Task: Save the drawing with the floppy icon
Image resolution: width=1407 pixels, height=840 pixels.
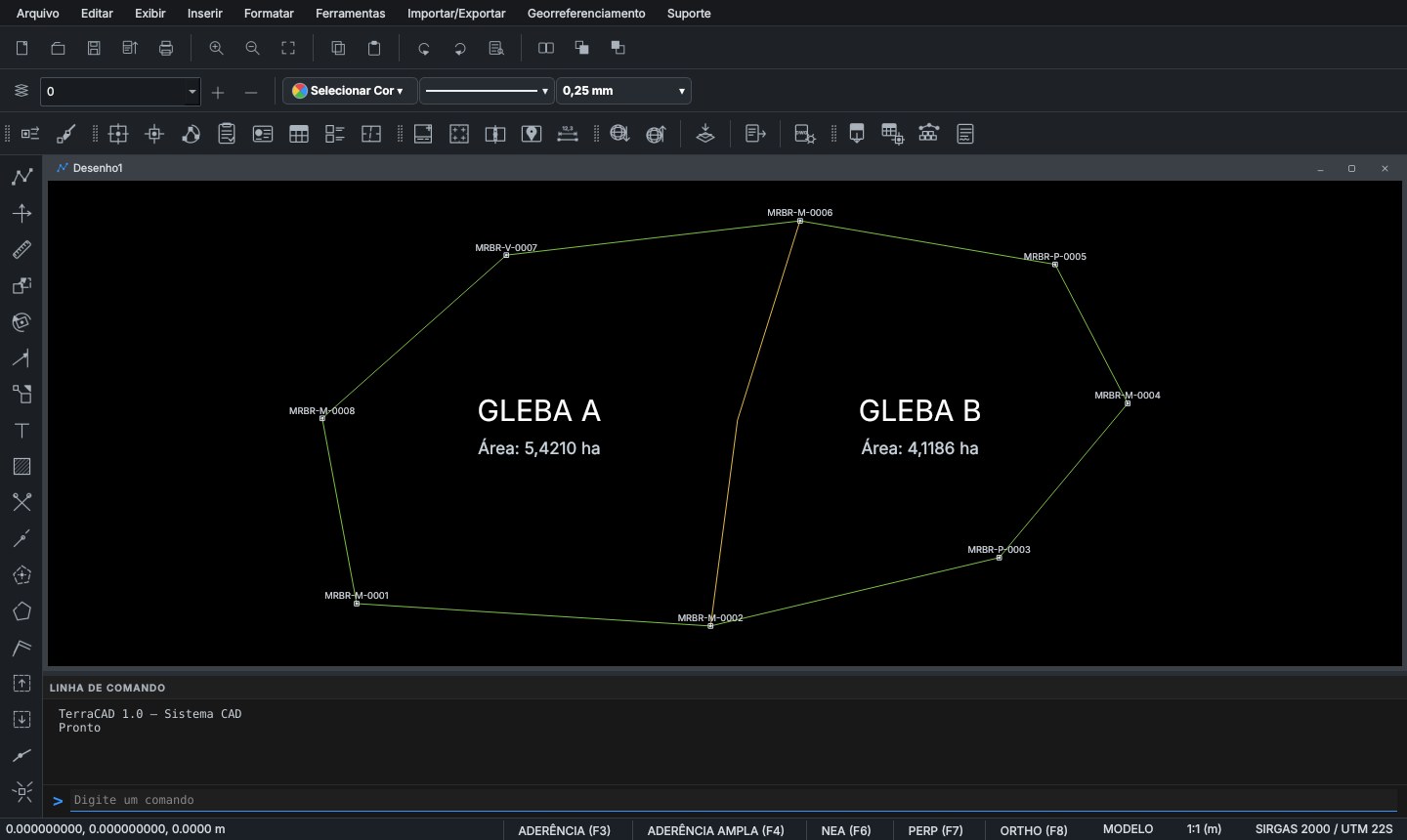Action: [94, 48]
